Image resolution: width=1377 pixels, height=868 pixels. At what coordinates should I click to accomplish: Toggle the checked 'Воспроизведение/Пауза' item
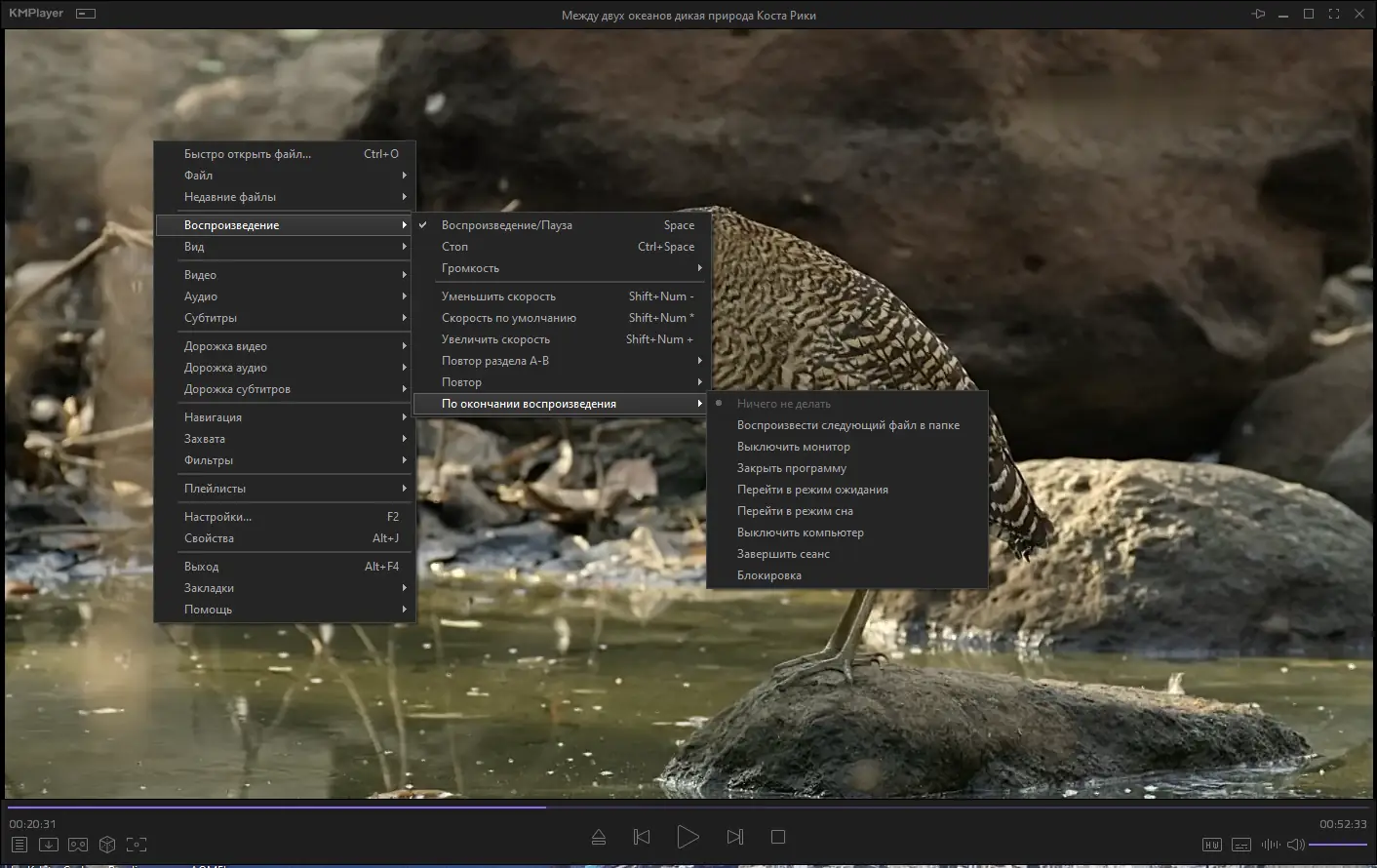506,225
